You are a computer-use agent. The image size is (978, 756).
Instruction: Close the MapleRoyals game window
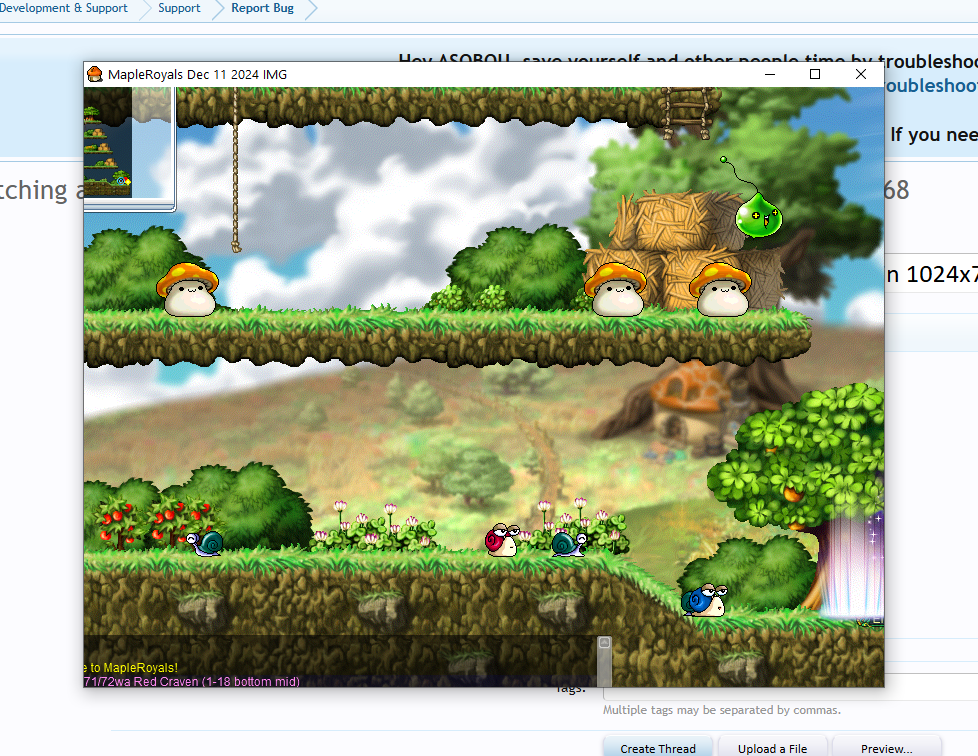[x=861, y=74]
